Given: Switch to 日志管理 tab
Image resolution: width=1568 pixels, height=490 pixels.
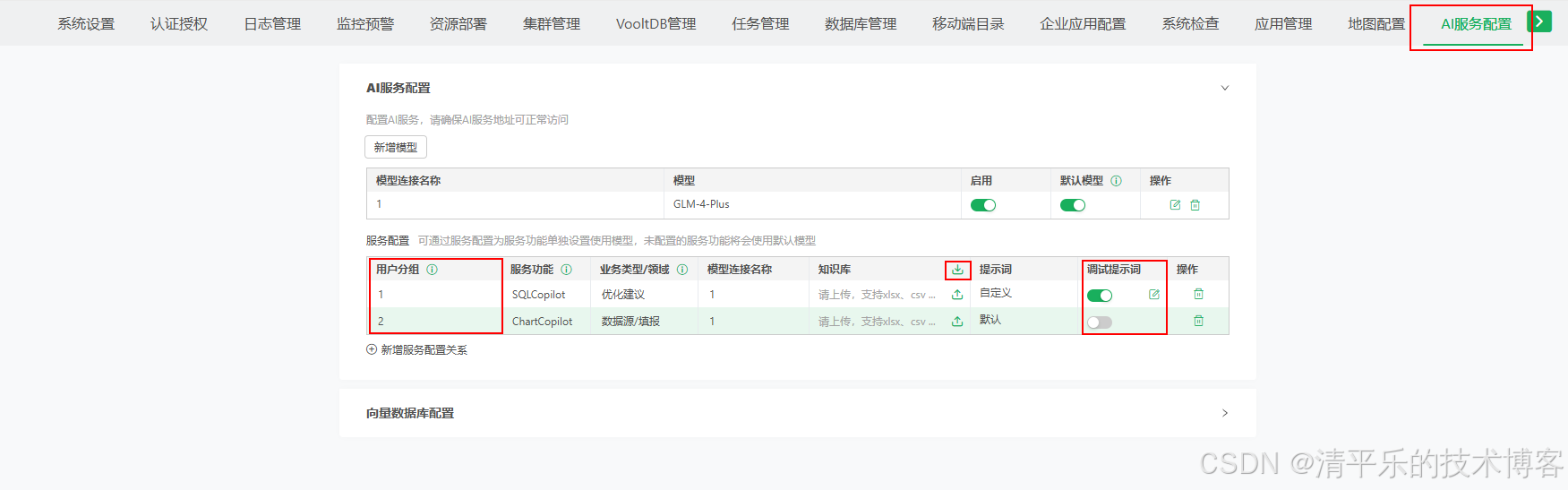Looking at the screenshot, I should pos(272,24).
